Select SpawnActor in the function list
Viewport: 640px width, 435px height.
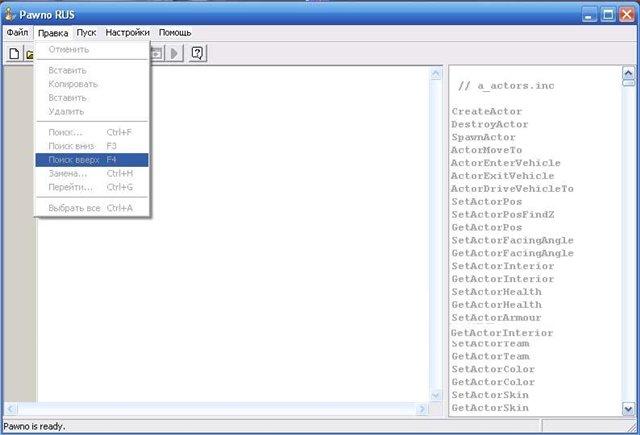[484, 137]
